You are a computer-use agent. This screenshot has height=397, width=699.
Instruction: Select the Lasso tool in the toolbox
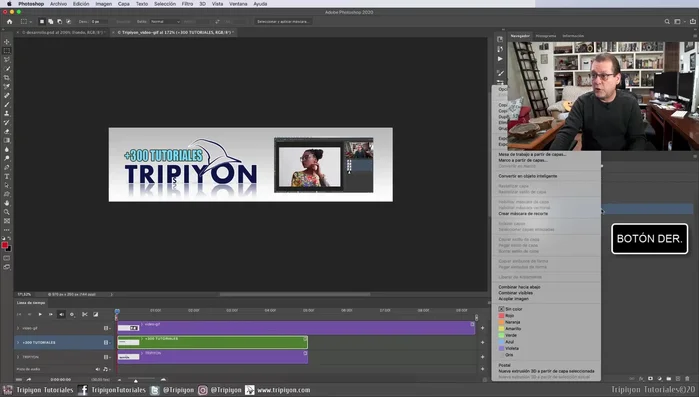[7, 60]
